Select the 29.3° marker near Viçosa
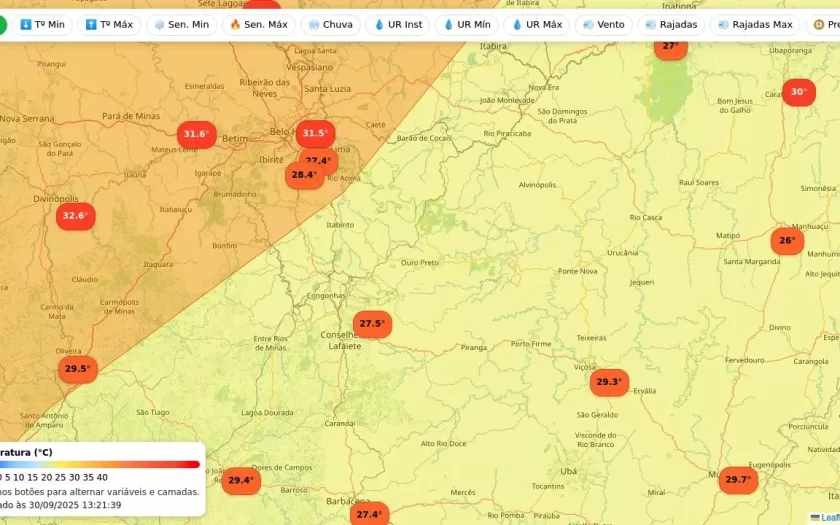 pyautogui.click(x=609, y=382)
